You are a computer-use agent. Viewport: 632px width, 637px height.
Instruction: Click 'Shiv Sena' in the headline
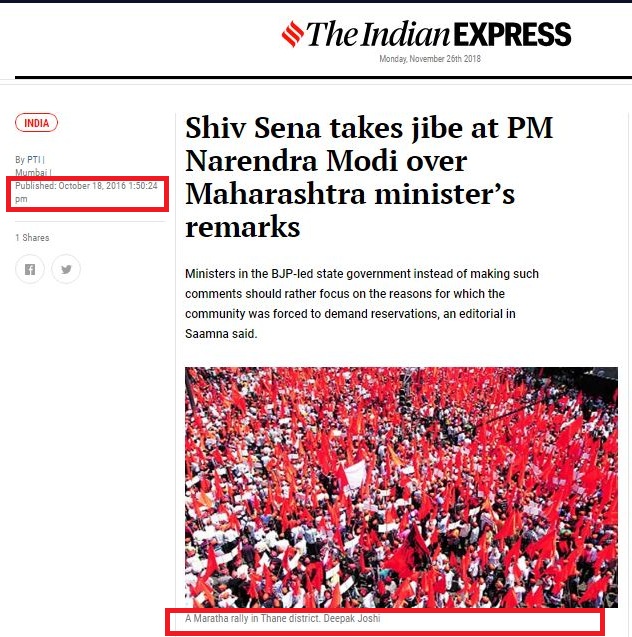[253, 128]
